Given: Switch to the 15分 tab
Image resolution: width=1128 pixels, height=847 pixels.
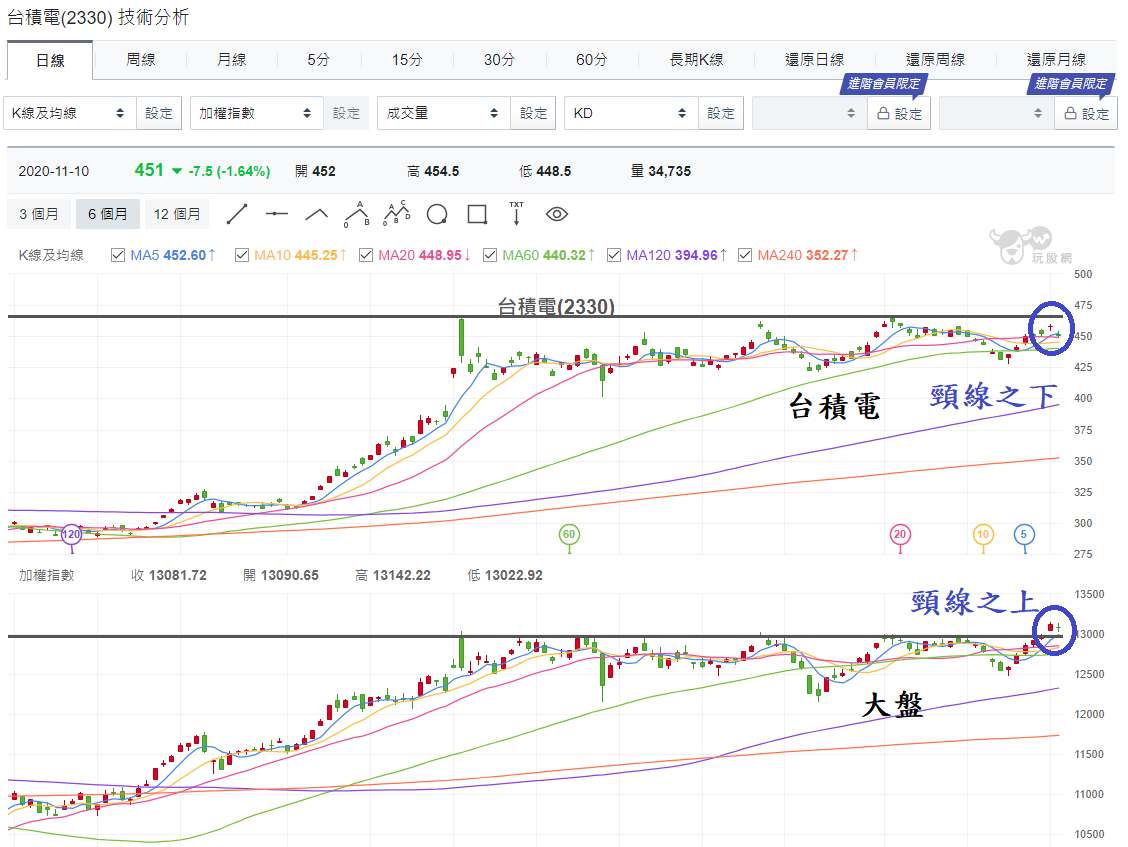Looking at the screenshot, I should 407,60.
